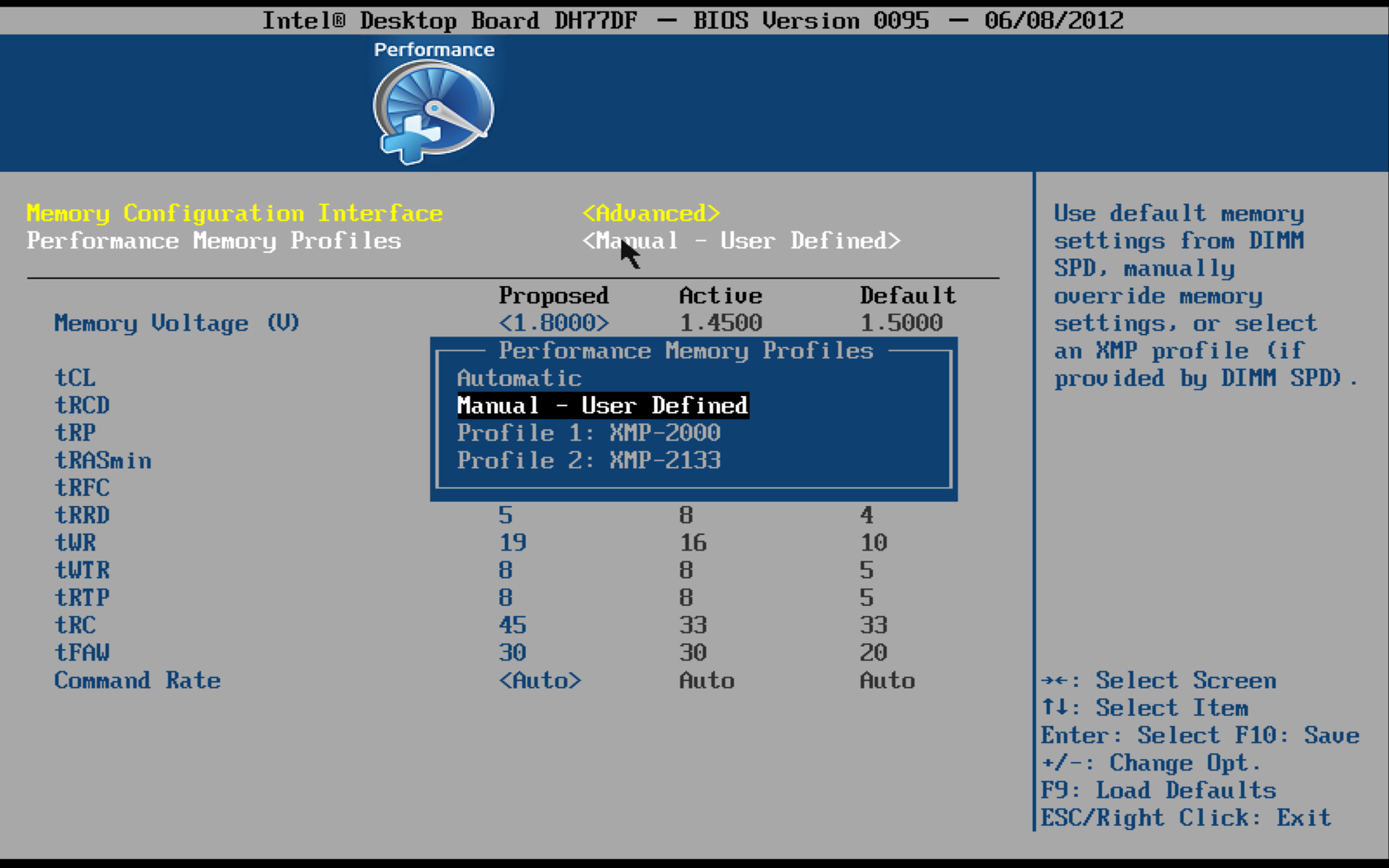Viewport: 1389px width, 868px height.
Task: Pick Profile 2: XMP-2133
Action: coord(589,460)
